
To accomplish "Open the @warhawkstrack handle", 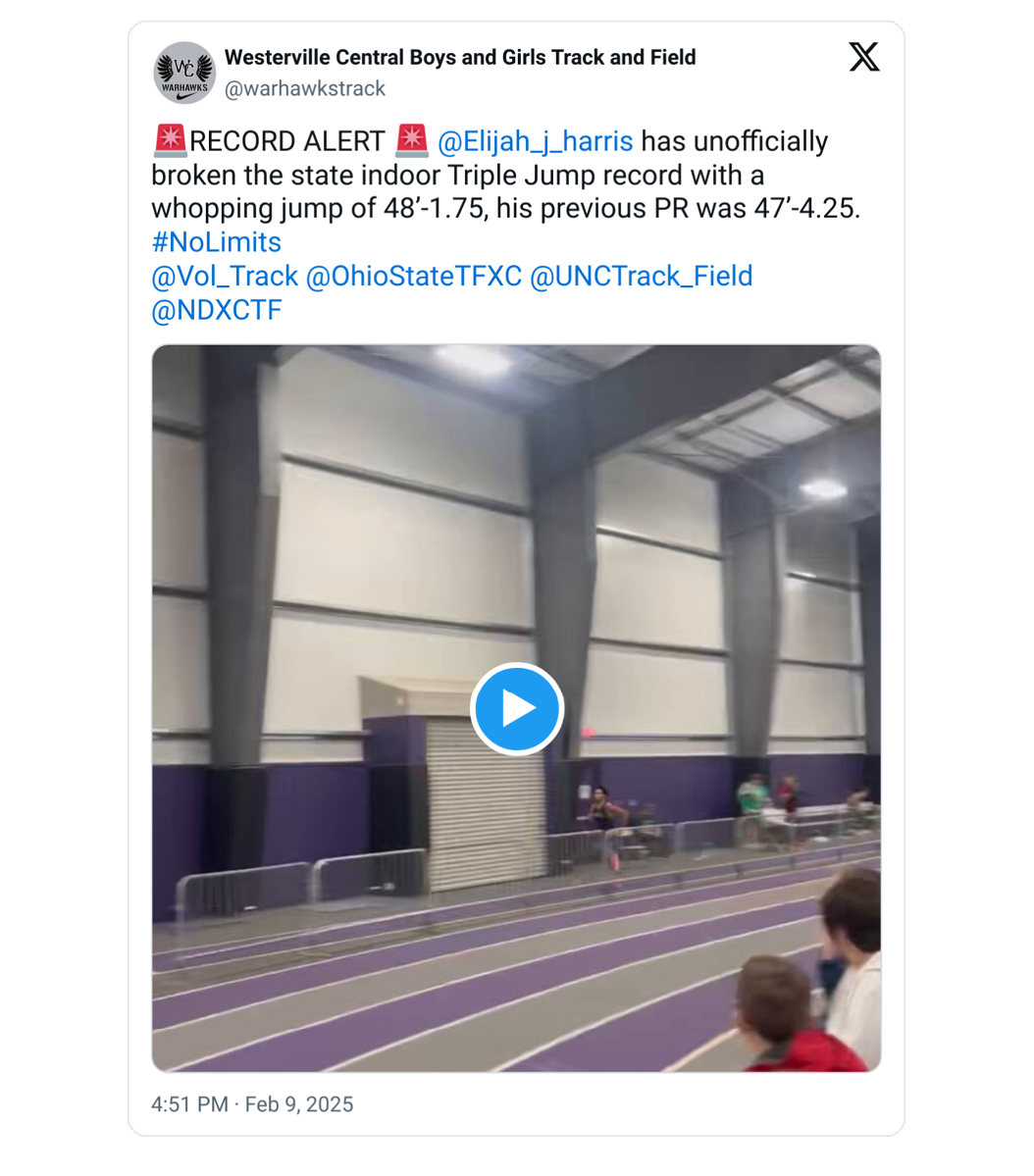I will (x=305, y=88).
